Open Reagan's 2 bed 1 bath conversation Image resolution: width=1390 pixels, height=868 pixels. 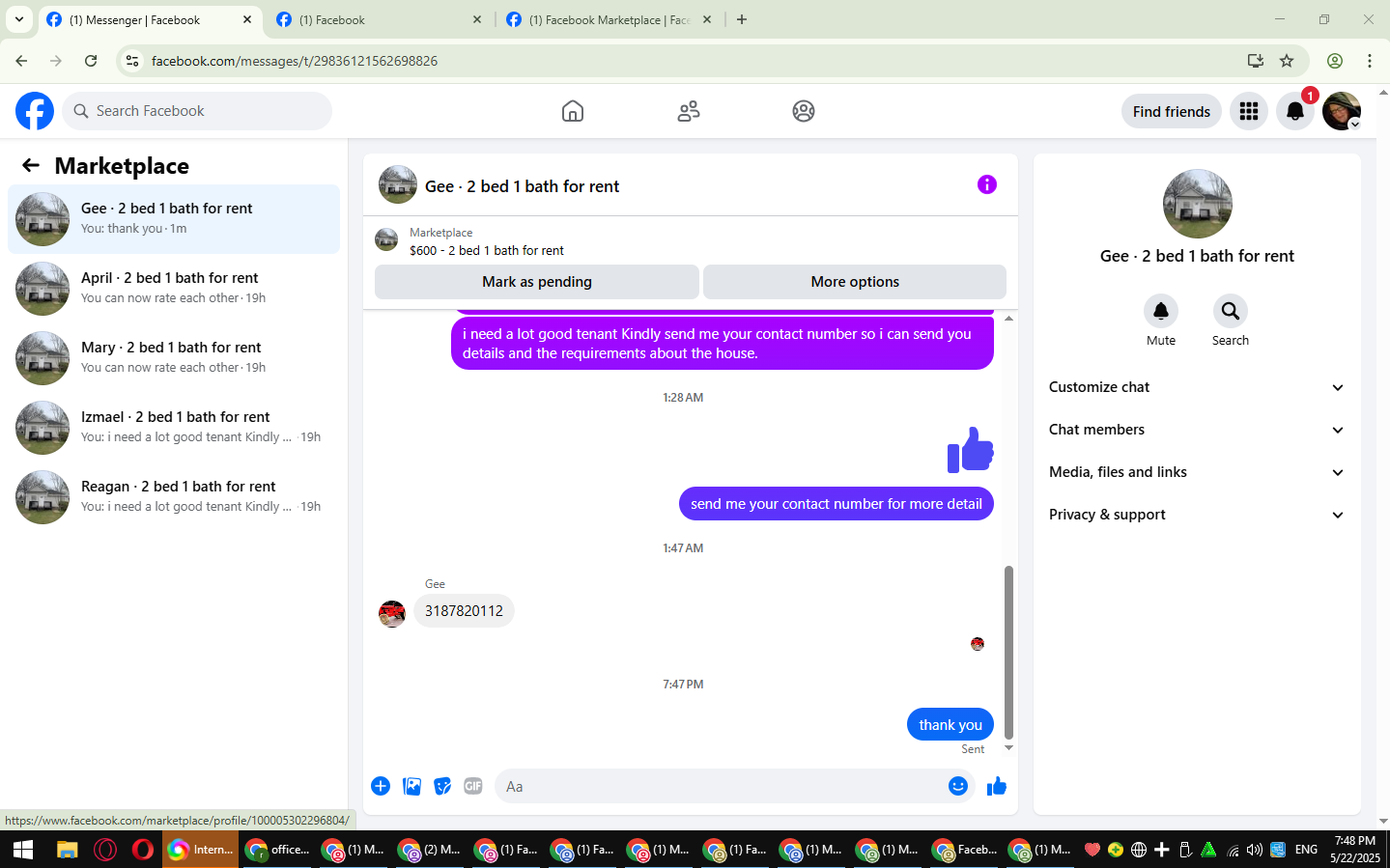coord(174,497)
